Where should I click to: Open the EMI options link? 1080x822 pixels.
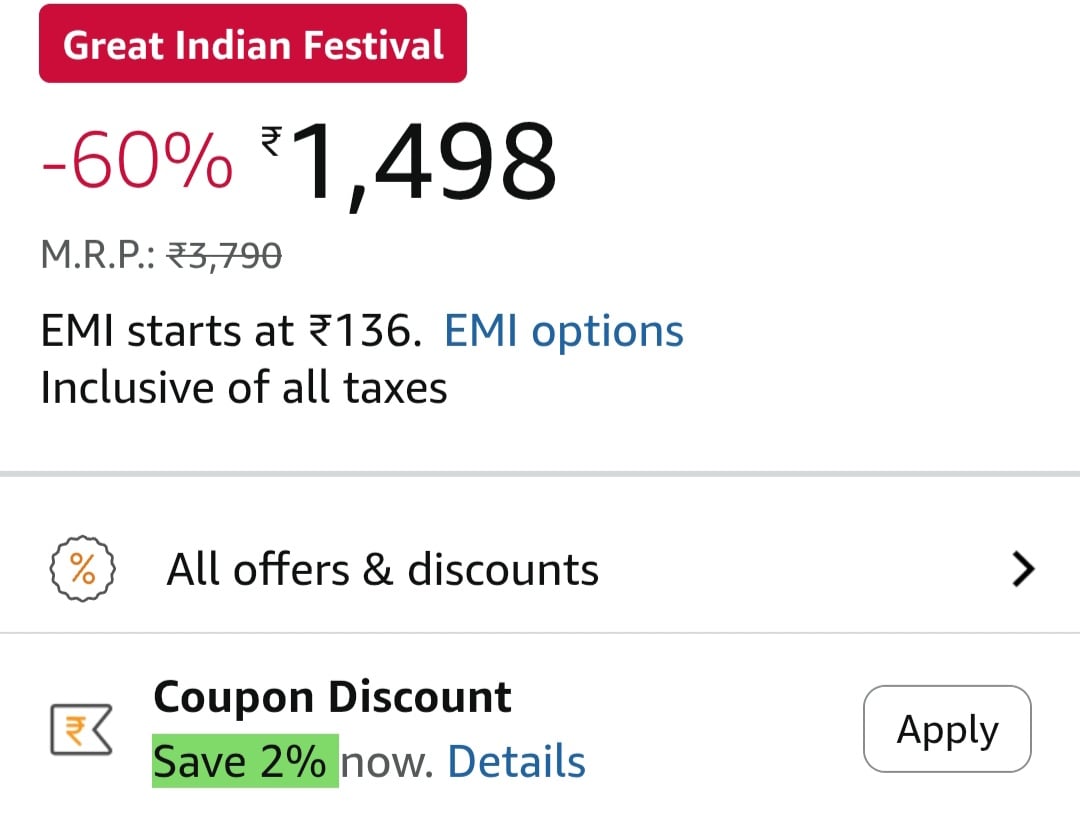564,331
